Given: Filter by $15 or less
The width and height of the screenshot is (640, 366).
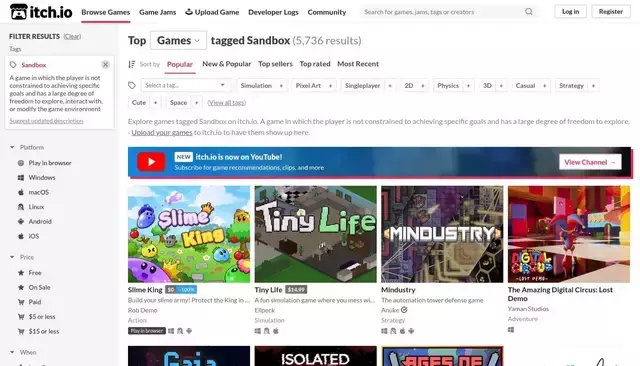Looking at the screenshot, I should (x=44, y=331).
